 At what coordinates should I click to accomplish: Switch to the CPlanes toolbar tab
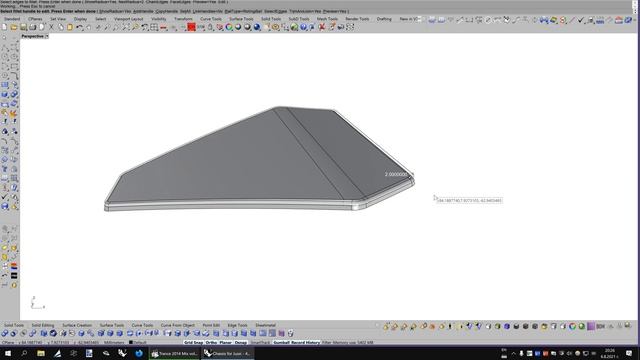35,19
